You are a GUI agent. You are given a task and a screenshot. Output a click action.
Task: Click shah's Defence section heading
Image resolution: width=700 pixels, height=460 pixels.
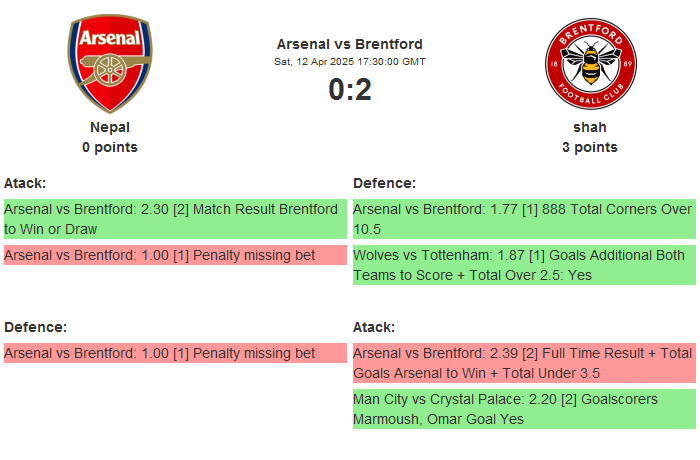coord(384,183)
